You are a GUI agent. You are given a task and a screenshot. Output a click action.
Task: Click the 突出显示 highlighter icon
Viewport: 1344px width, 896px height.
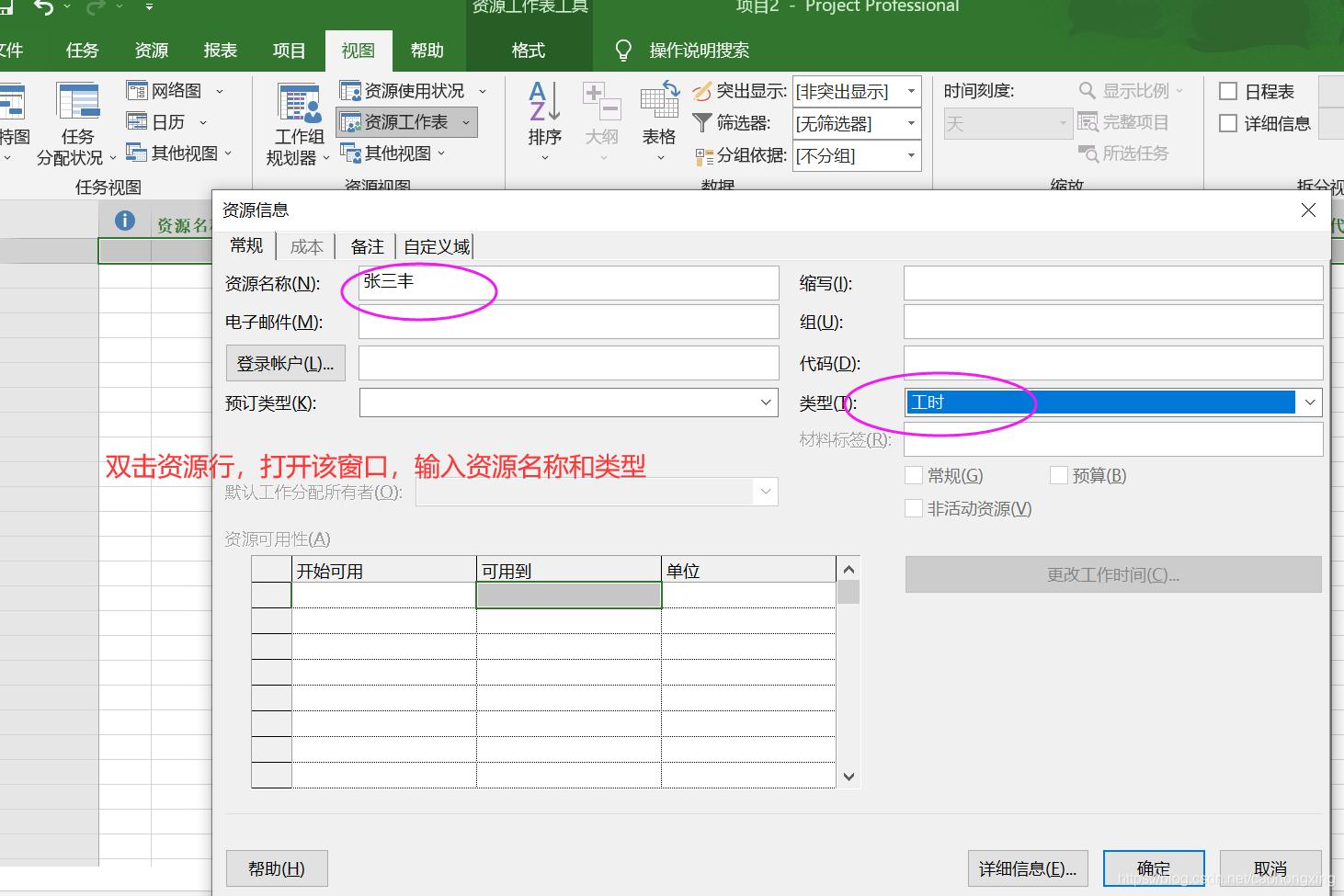click(702, 91)
